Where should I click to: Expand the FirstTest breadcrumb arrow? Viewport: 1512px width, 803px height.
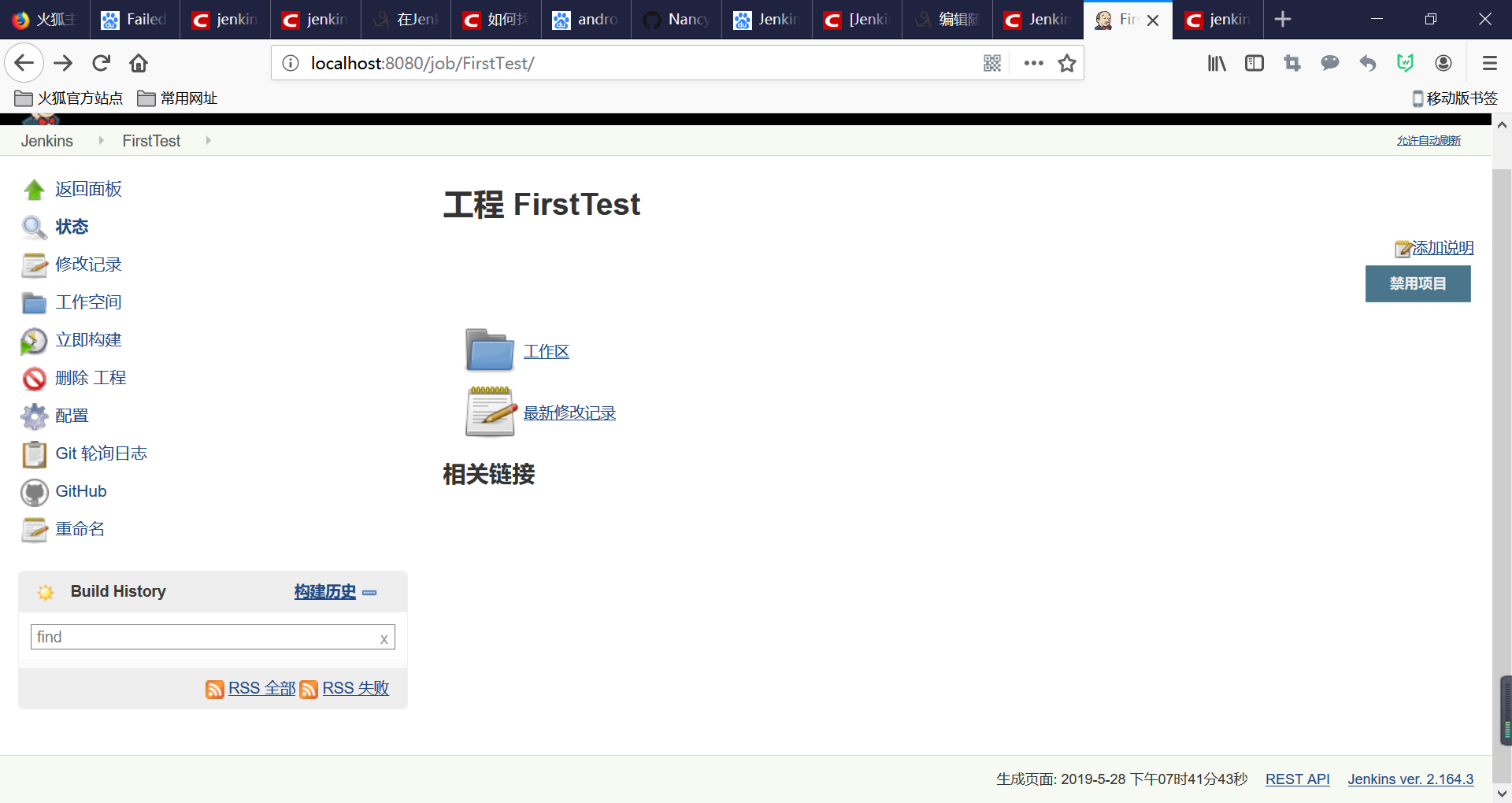208,140
